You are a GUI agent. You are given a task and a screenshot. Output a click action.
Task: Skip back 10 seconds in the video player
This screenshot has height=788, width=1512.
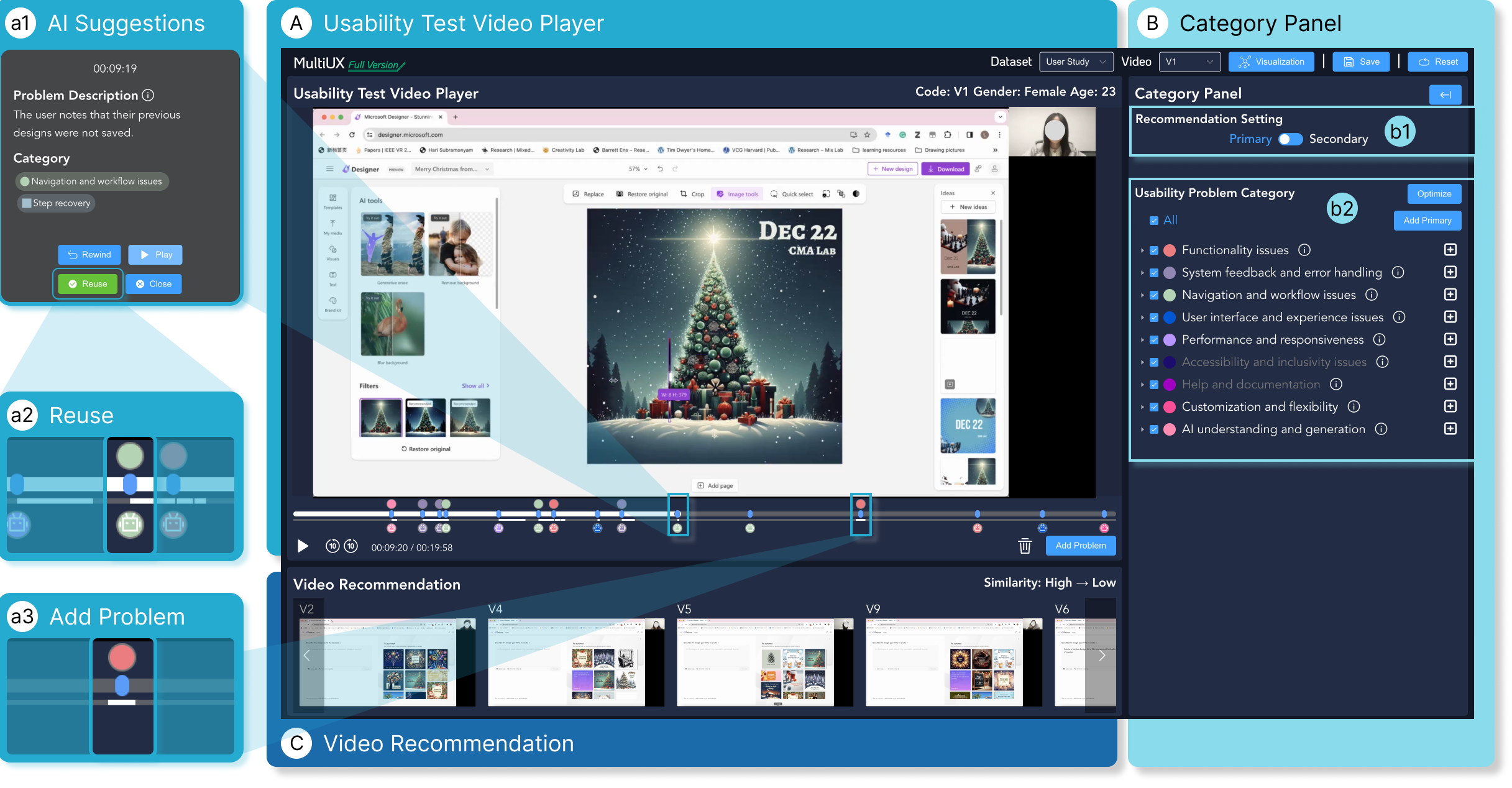tap(332, 546)
